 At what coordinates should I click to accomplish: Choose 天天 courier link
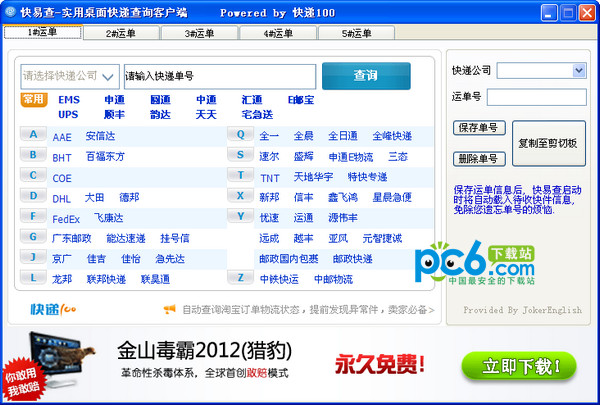click(x=206, y=114)
